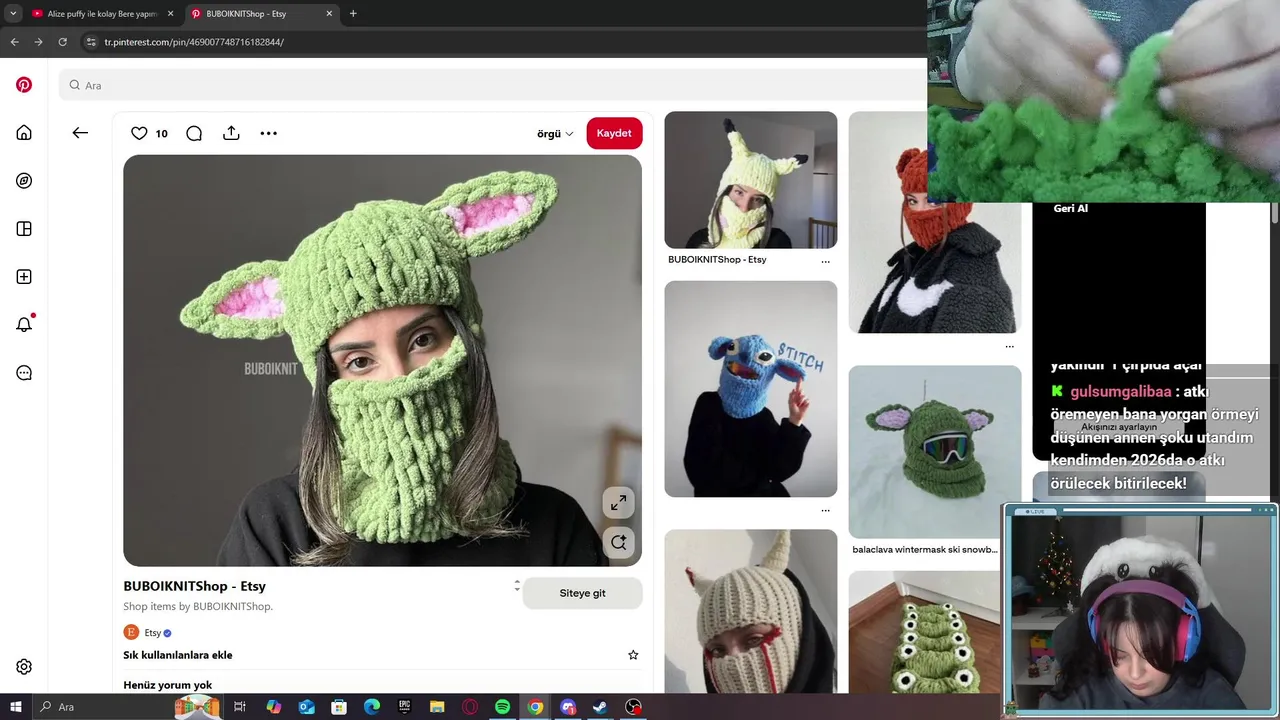Open the green goggles balaclava thumbnail
Viewport: 1280px width, 720px height.
tap(934, 452)
